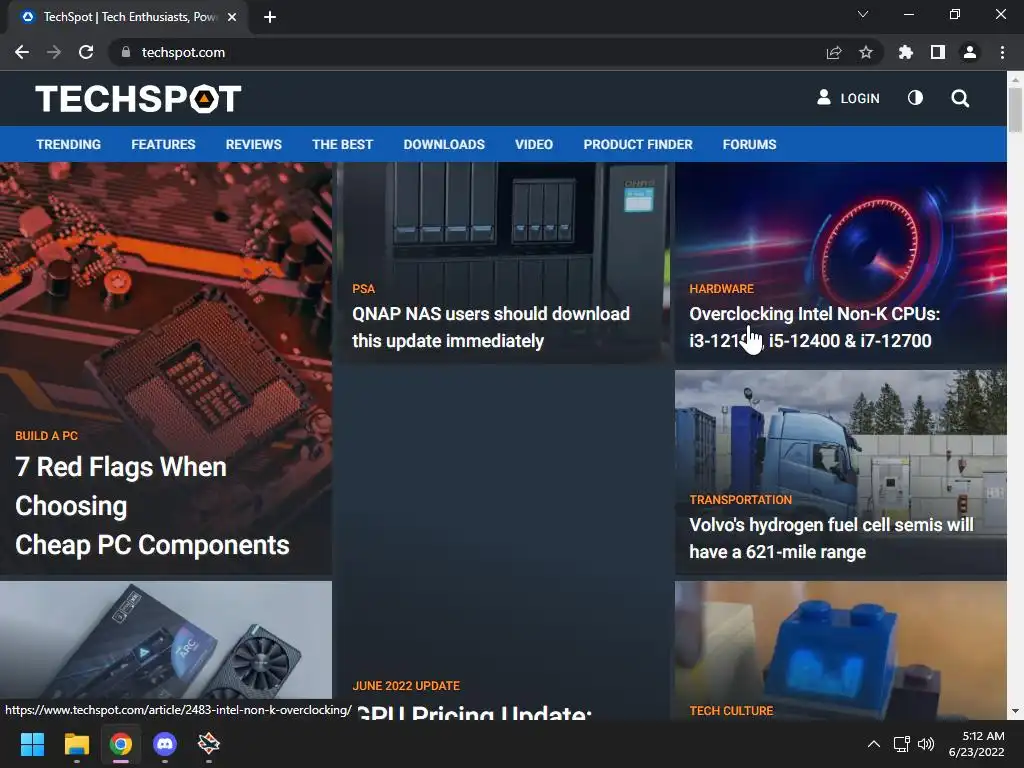This screenshot has height=768, width=1024.
Task: Open a new browser tab
Action: point(270,17)
